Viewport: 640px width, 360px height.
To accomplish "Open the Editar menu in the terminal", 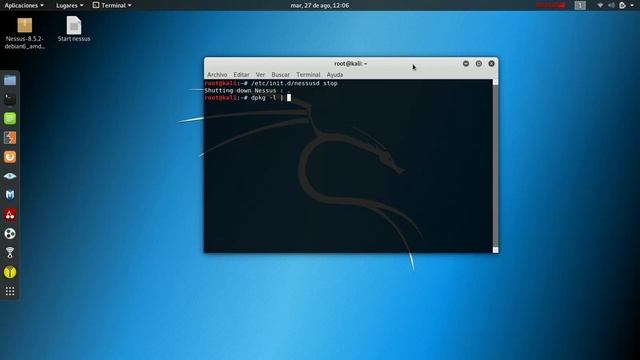I will pyautogui.click(x=241, y=75).
